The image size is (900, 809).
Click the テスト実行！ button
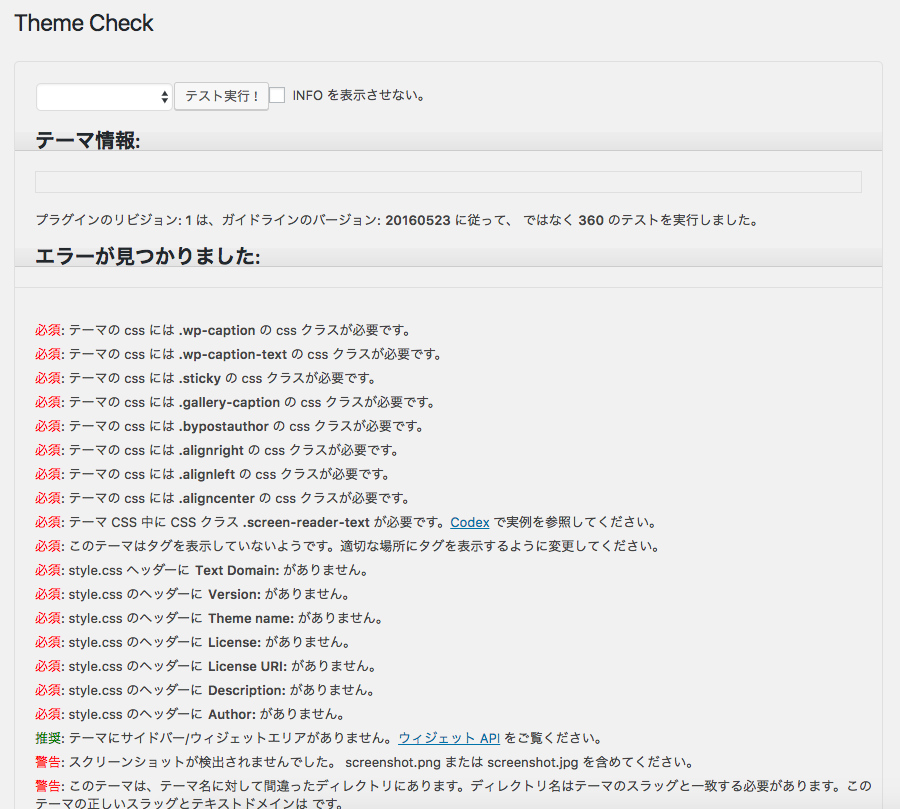222,96
